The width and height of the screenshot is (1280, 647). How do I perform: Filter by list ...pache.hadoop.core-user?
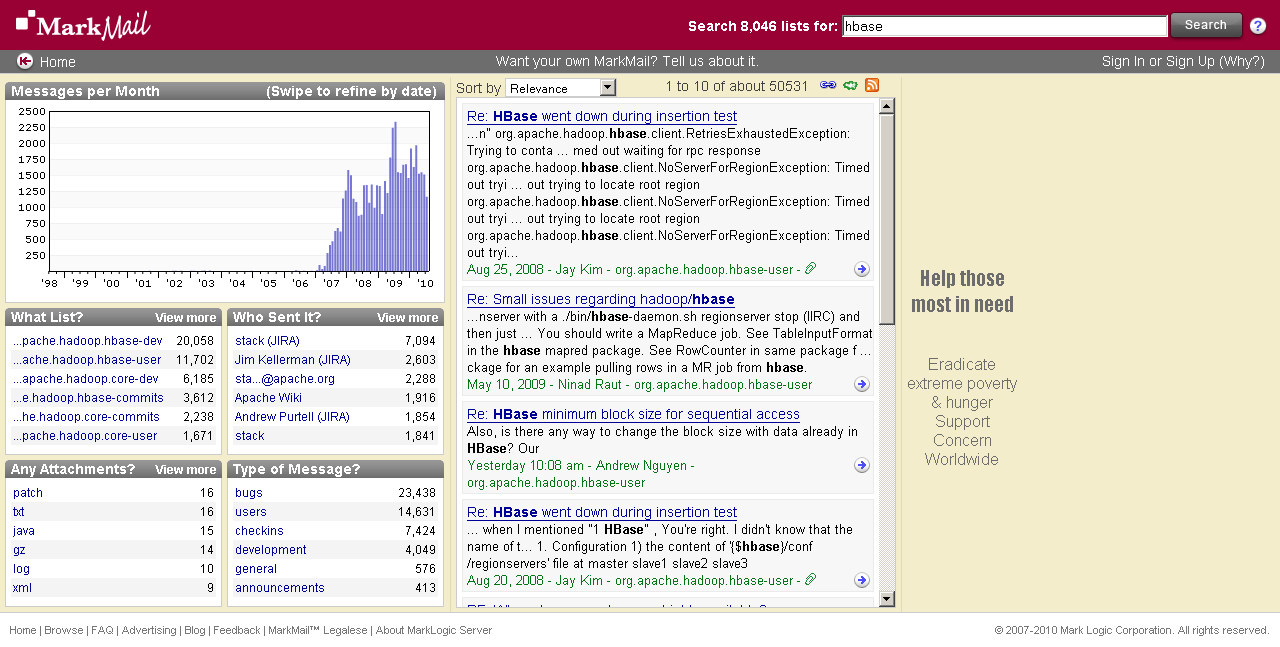coord(85,436)
